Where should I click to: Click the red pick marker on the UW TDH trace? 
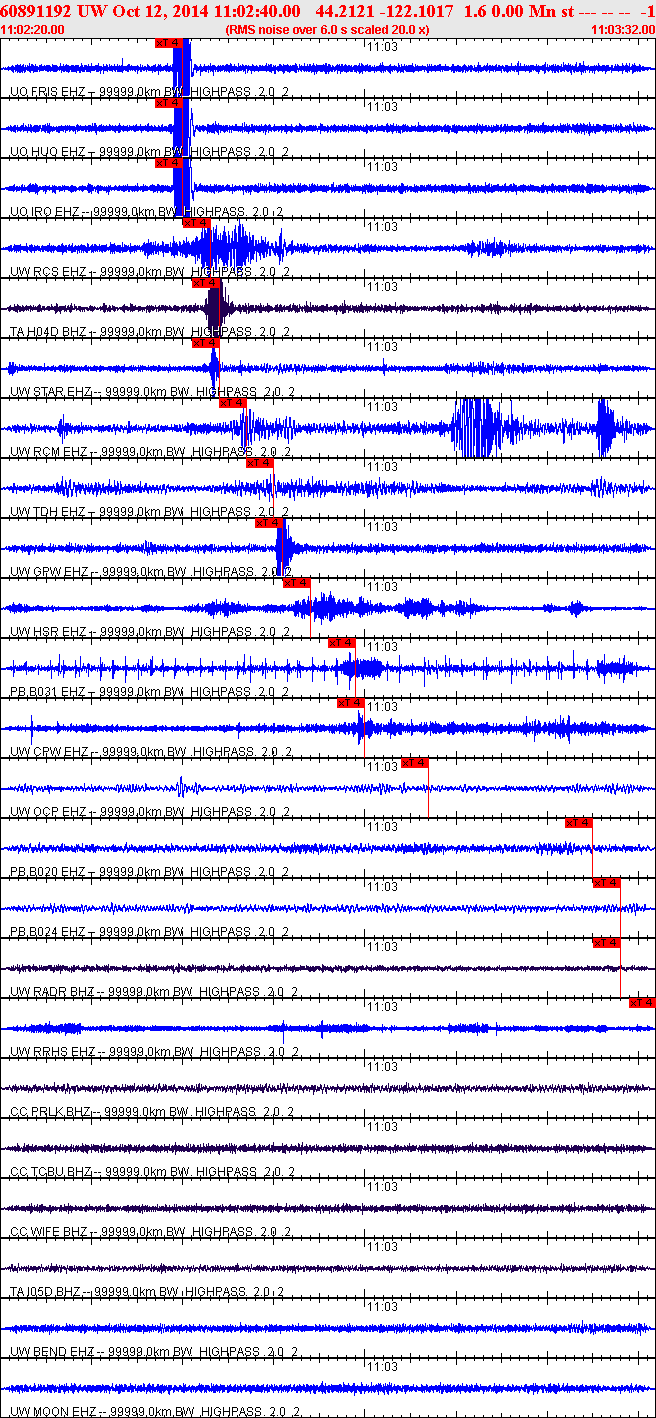point(259,463)
